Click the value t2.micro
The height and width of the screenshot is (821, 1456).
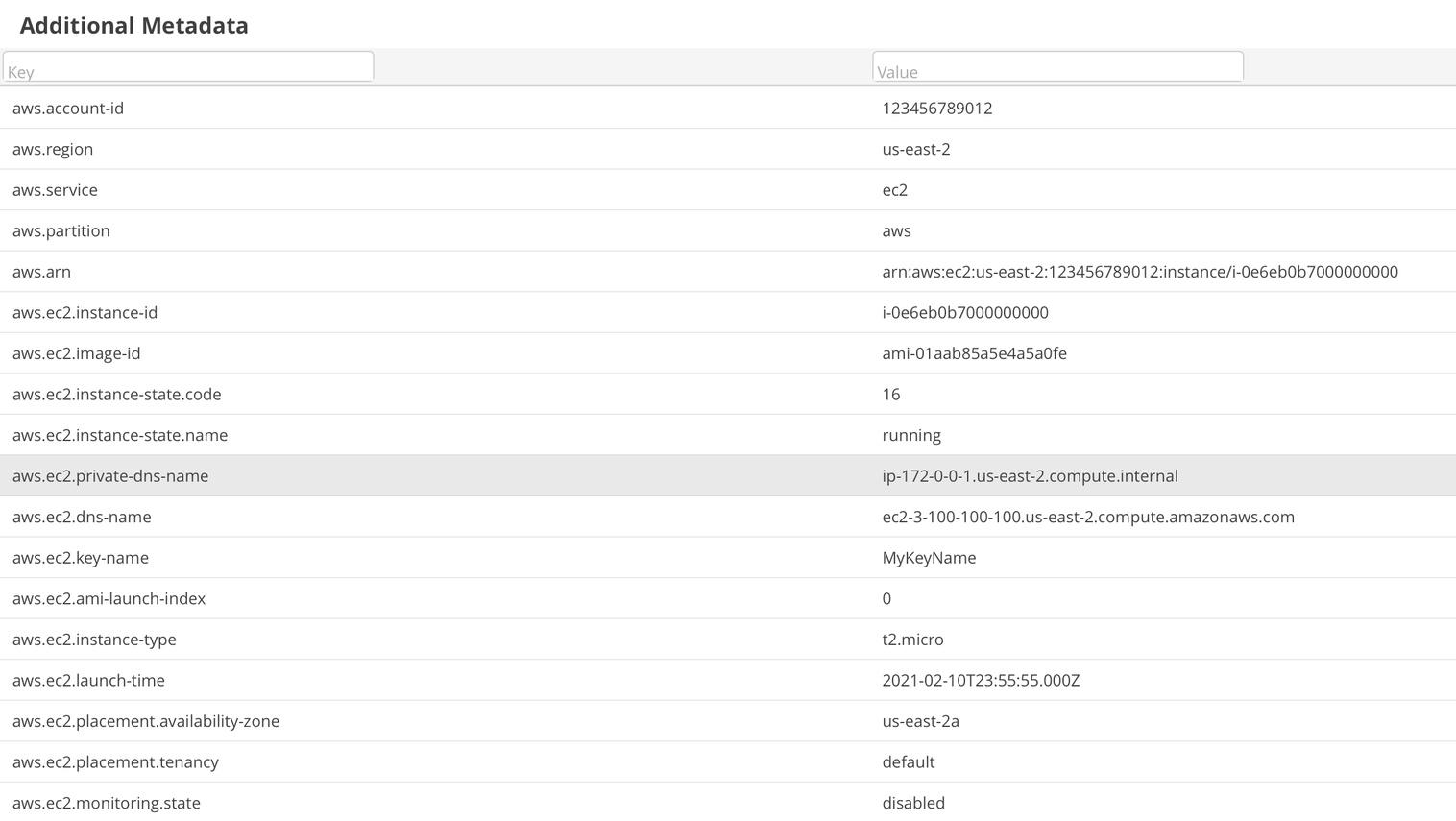(912, 640)
